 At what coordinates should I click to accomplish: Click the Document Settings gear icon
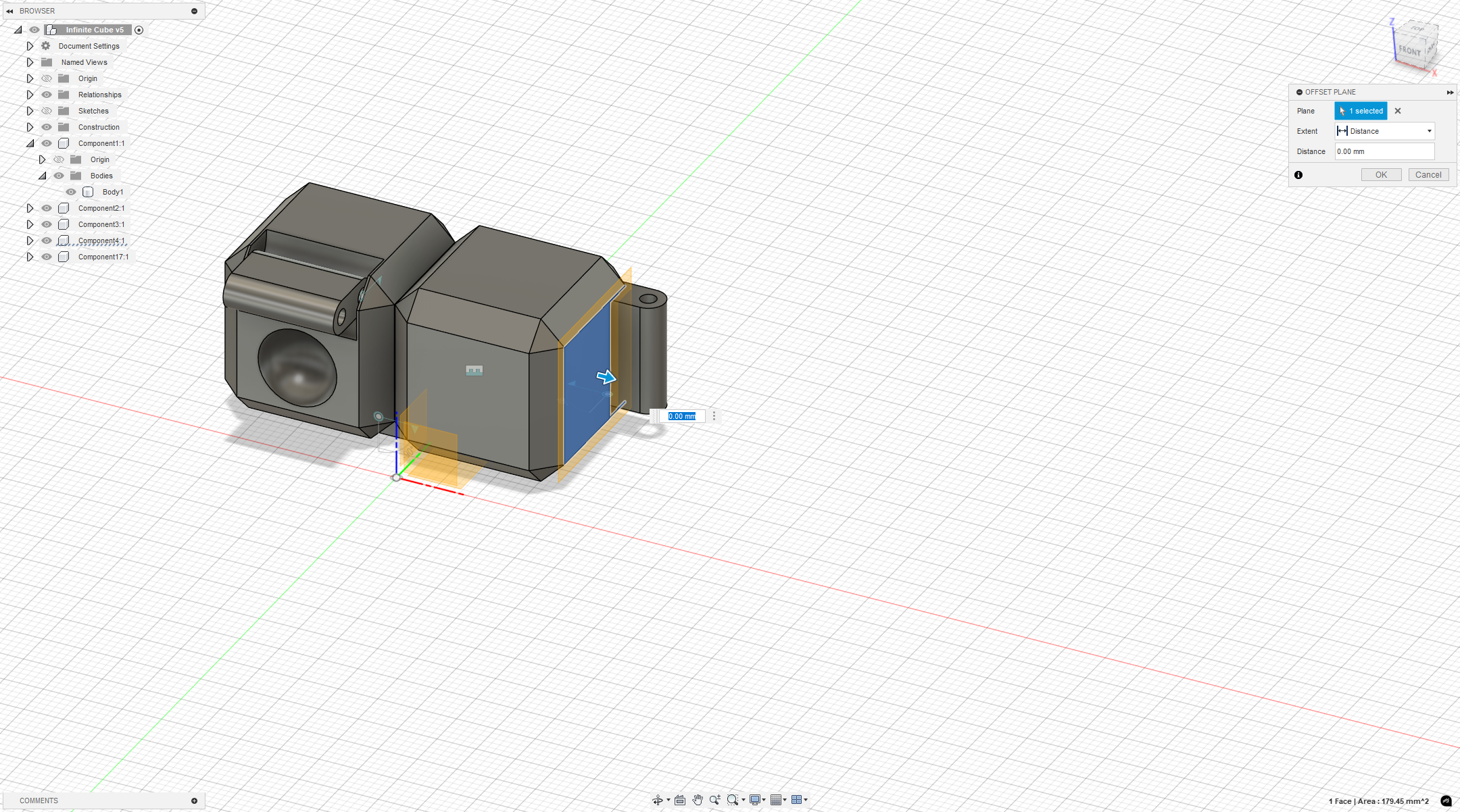pyautogui.click(x=46, y=46)
